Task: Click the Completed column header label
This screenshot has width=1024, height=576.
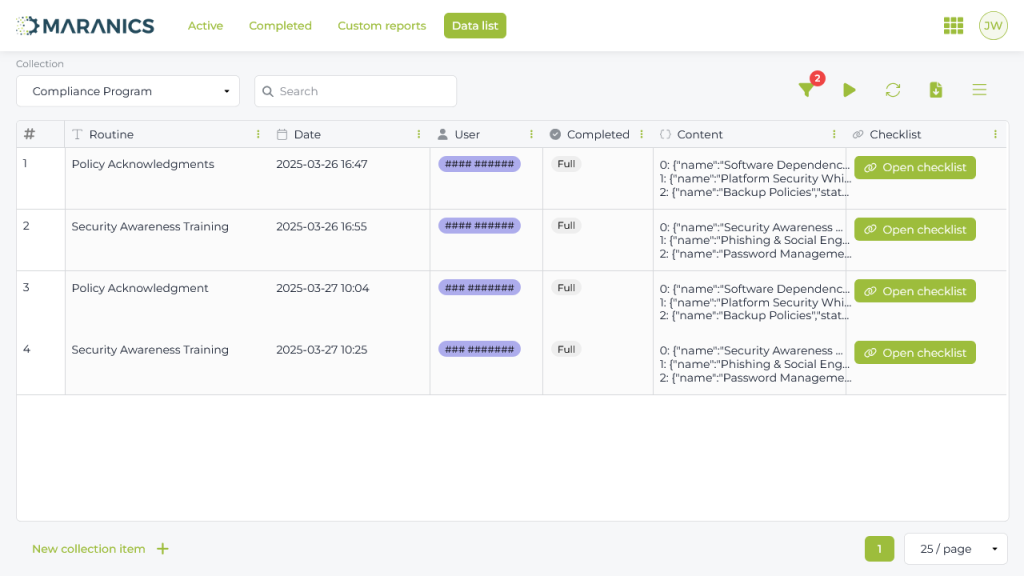Action: click(x=598, y=134)
